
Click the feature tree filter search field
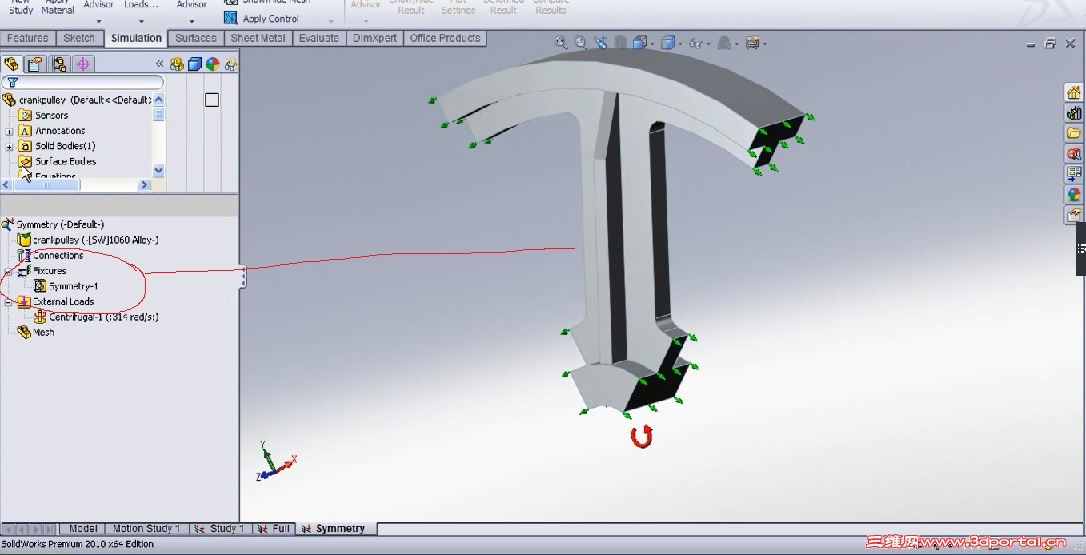tap(83, 82)
